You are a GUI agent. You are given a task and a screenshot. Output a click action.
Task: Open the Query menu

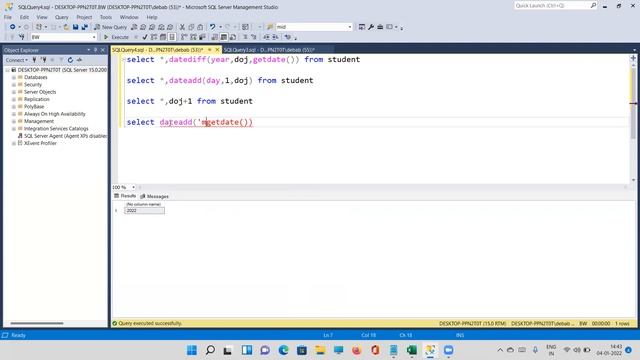pos(62,17)
